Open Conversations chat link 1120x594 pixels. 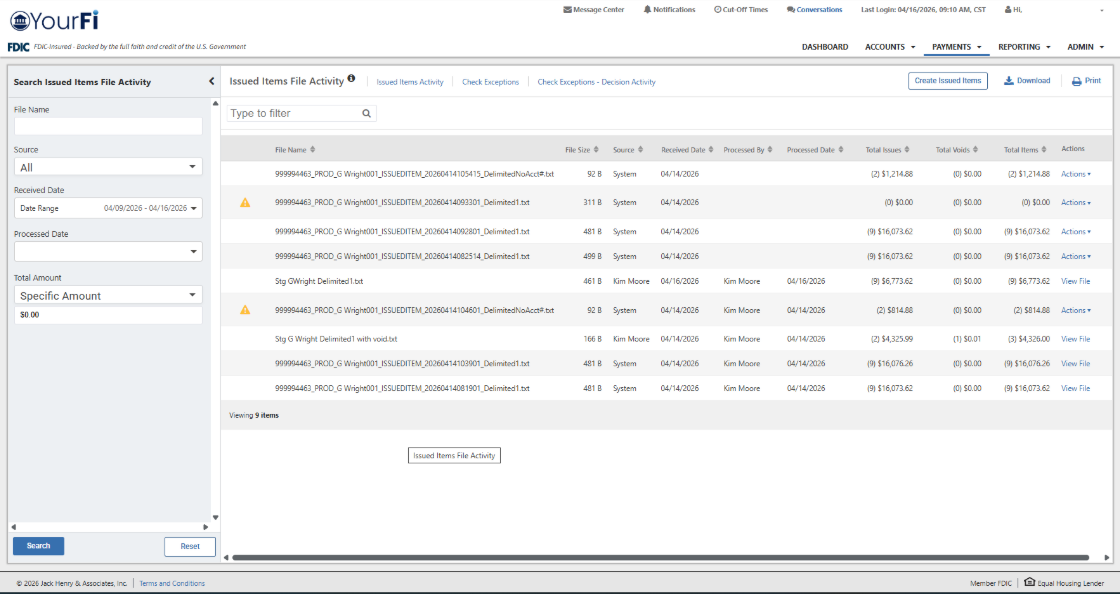point(814,10)
